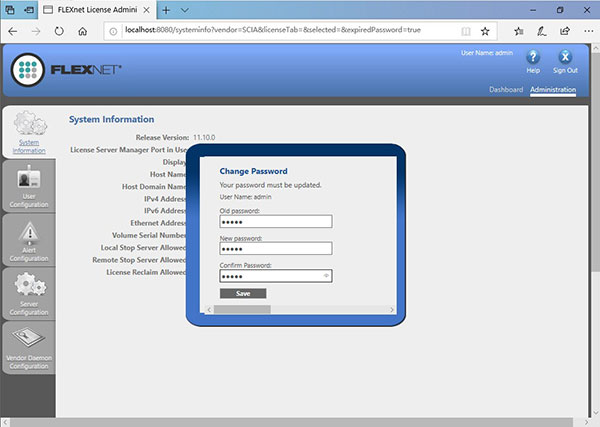Click the Release Version value 11.10.0
The height and width of the screenshot is (427, 600).
pos(204,137)
